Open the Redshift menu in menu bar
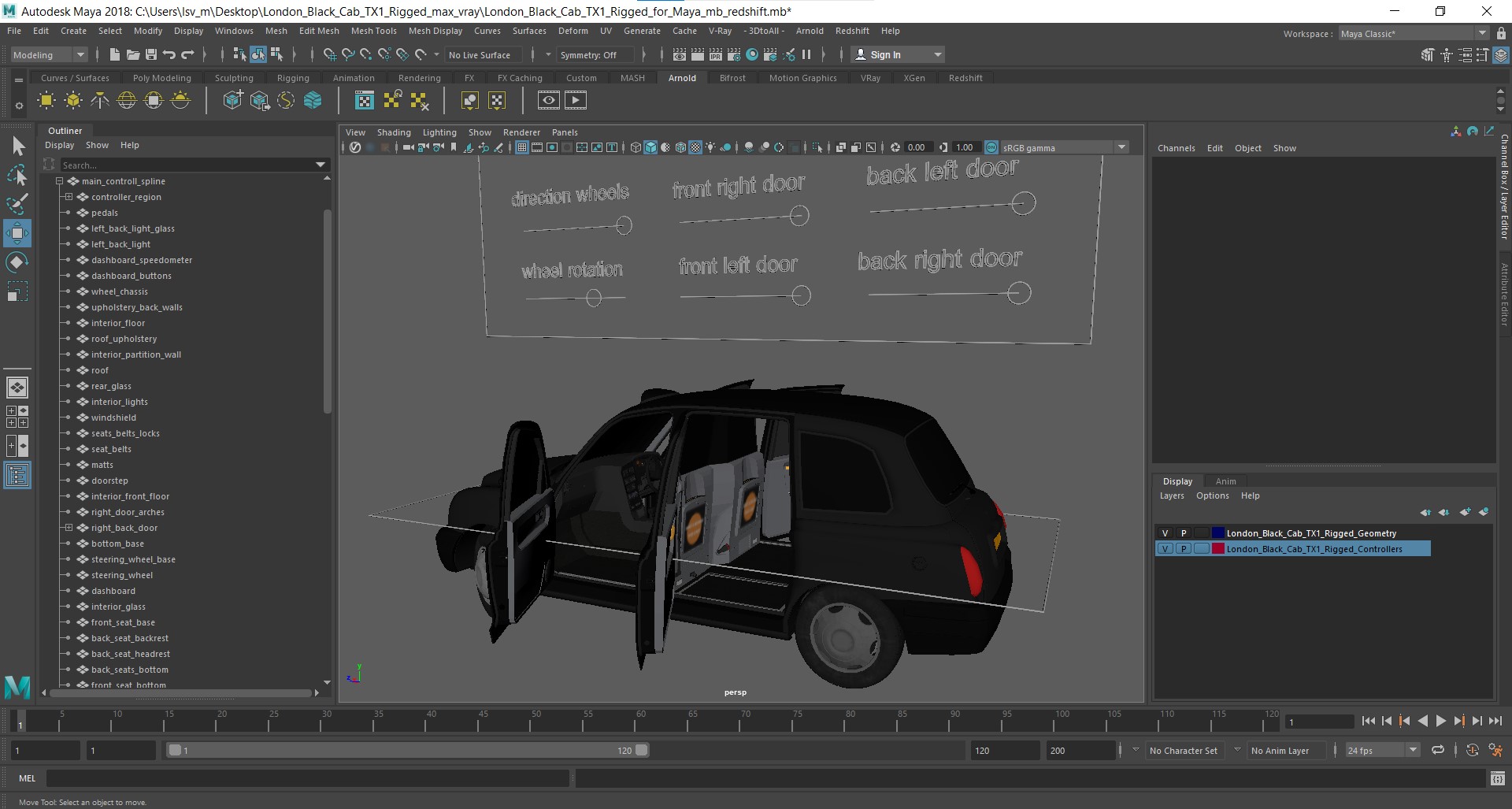 [852, 31]
